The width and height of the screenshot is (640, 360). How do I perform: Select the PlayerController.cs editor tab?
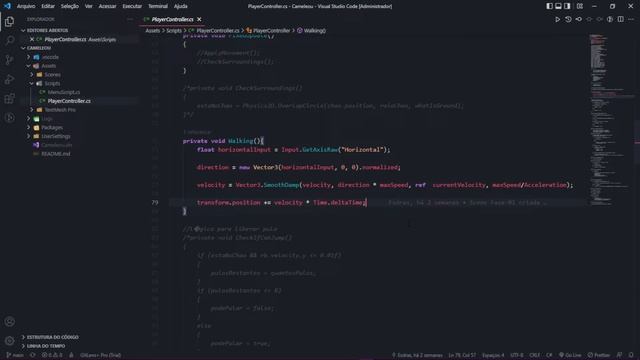(x=173, y=19)
